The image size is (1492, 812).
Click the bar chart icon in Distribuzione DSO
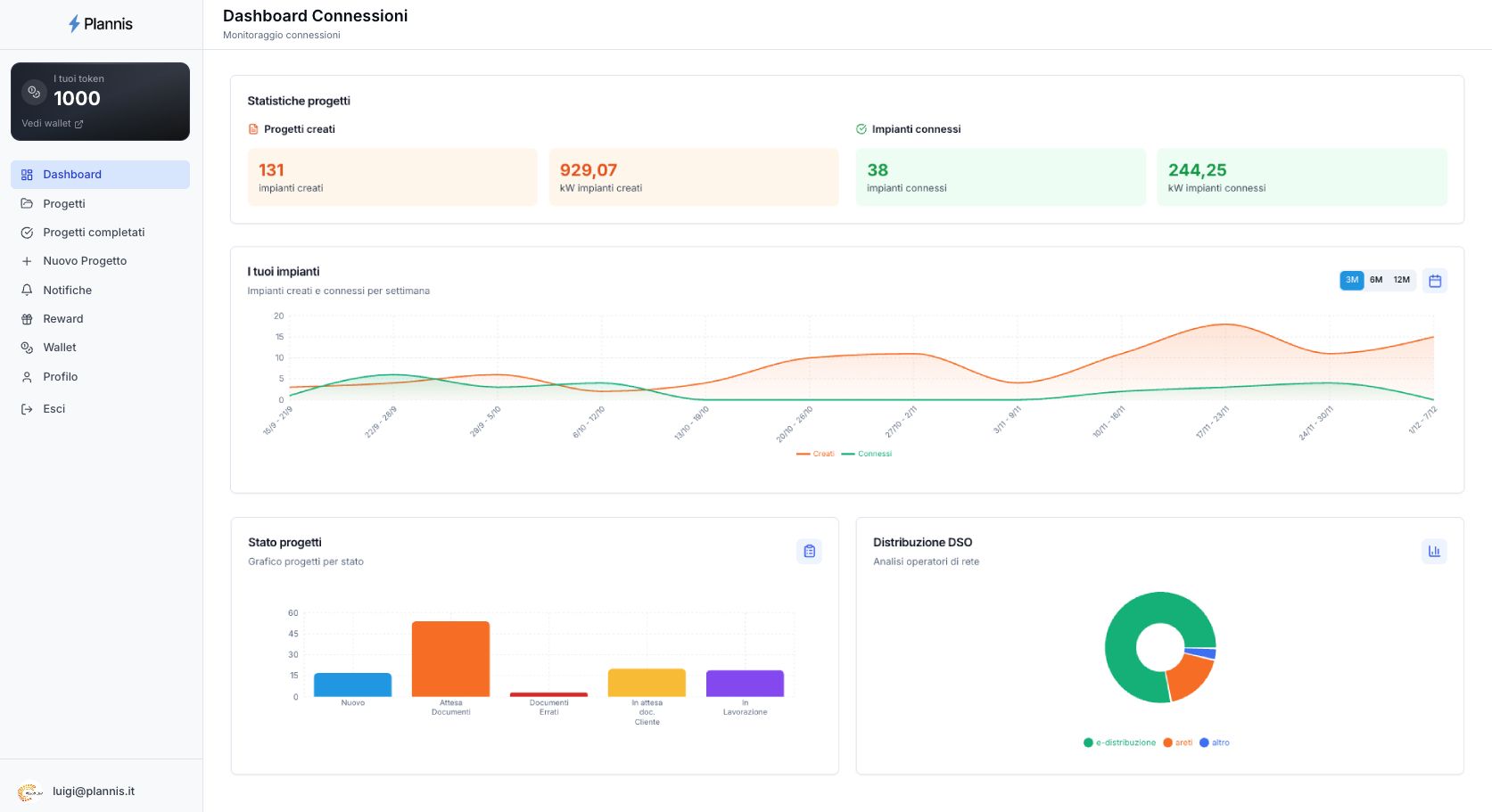(1433, 551)
